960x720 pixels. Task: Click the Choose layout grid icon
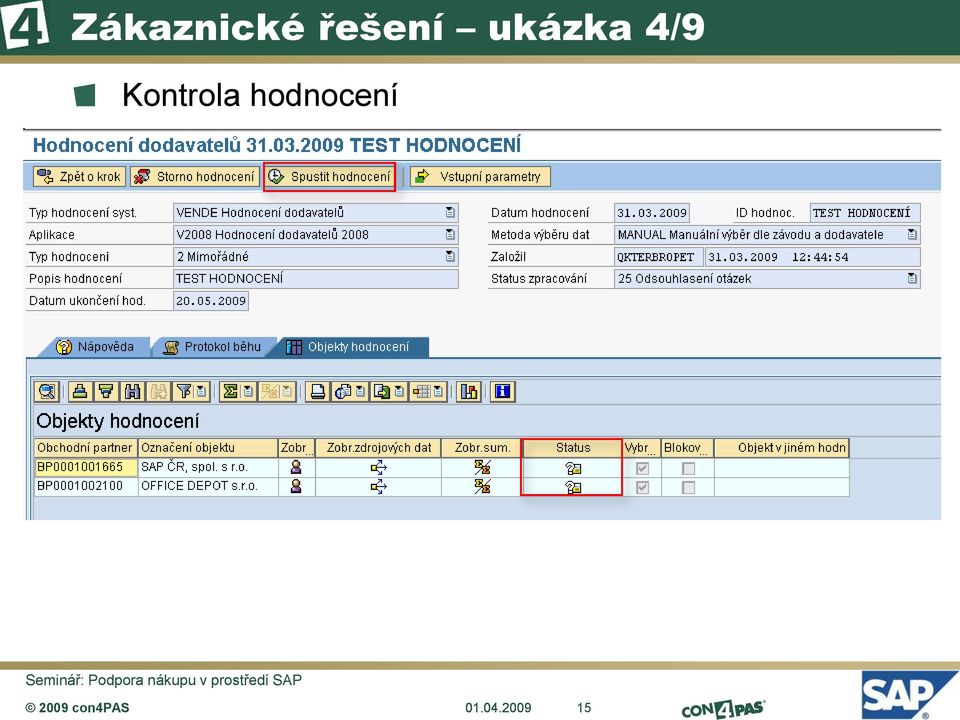[x=421, y=391]
